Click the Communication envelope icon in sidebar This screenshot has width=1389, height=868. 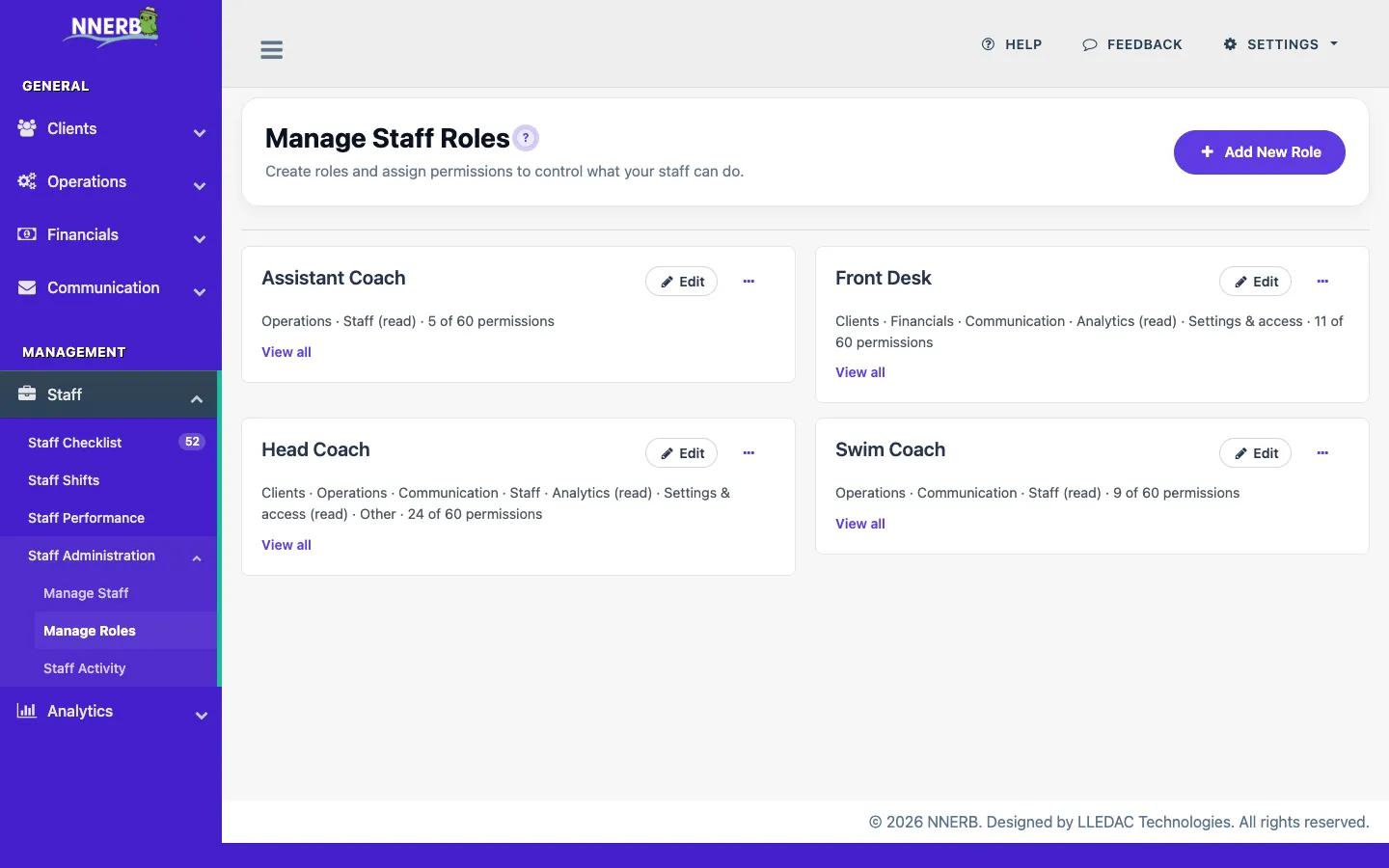[x=27, y=287]
